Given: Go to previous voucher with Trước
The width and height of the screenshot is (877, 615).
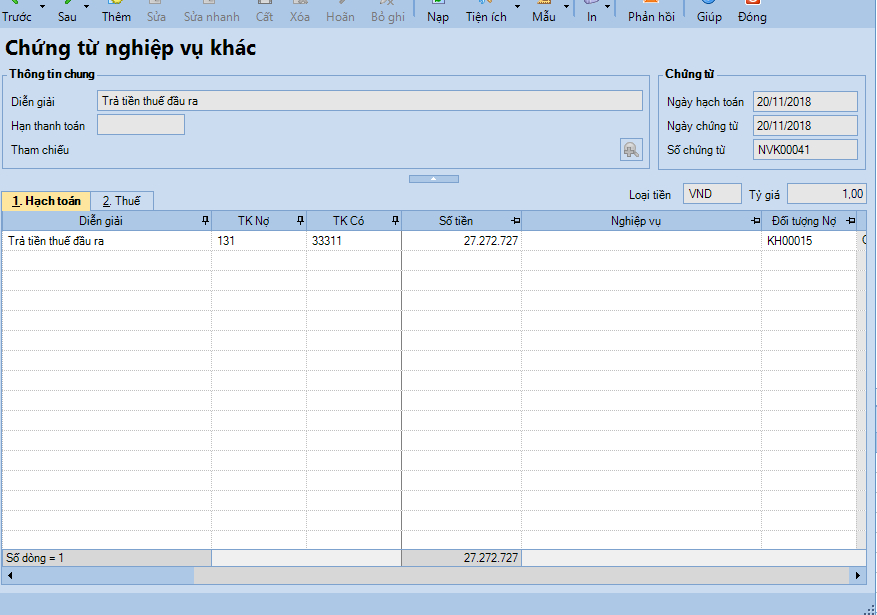Looking at the screenshot, I should coord(17,12).
